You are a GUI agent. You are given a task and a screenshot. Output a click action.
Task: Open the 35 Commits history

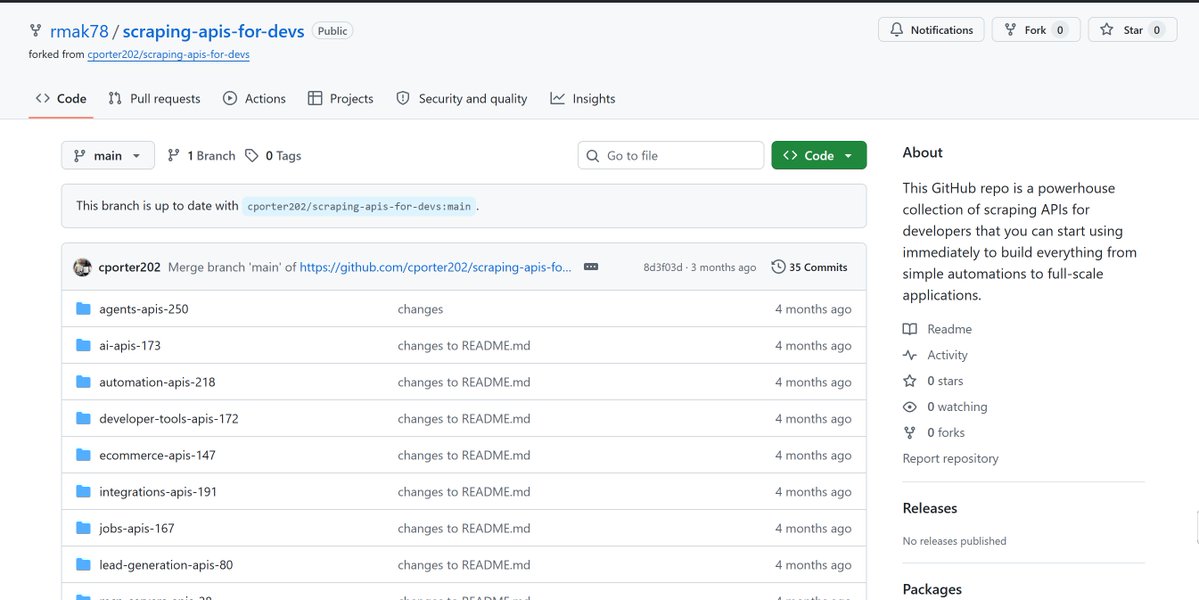[809, 268]
